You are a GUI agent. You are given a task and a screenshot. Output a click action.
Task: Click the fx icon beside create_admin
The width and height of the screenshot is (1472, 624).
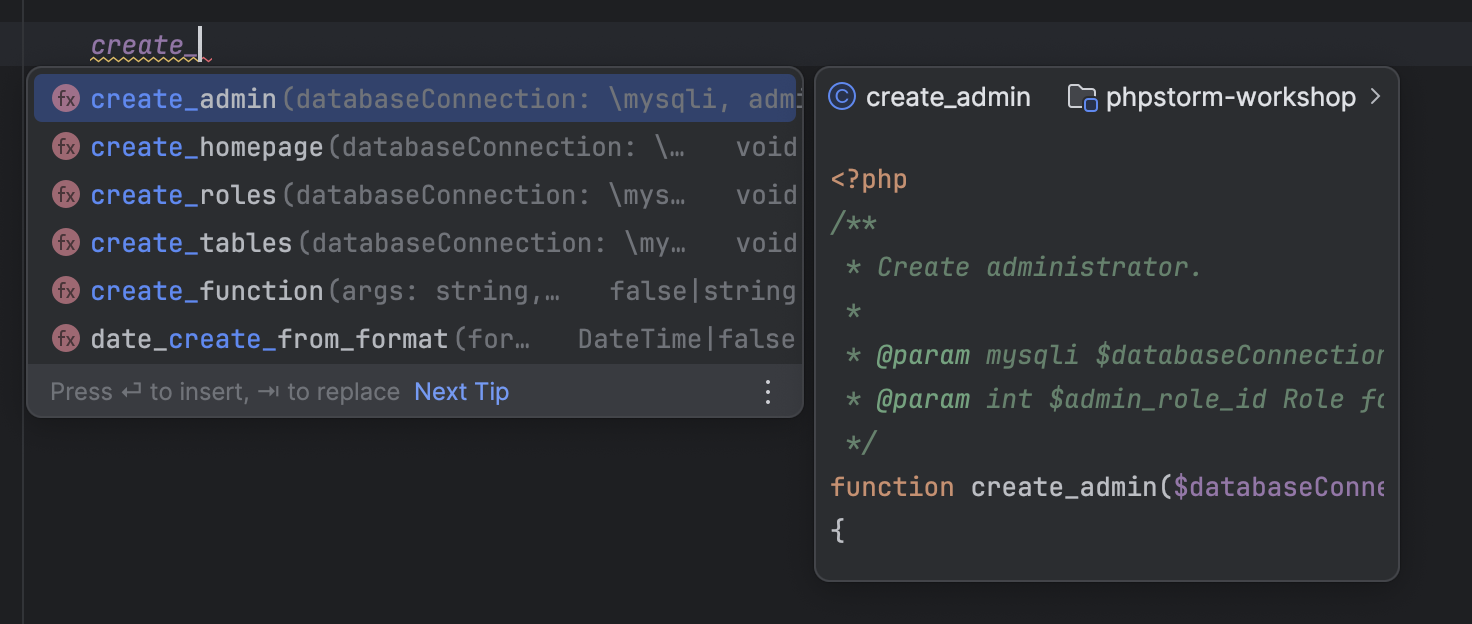65,98
